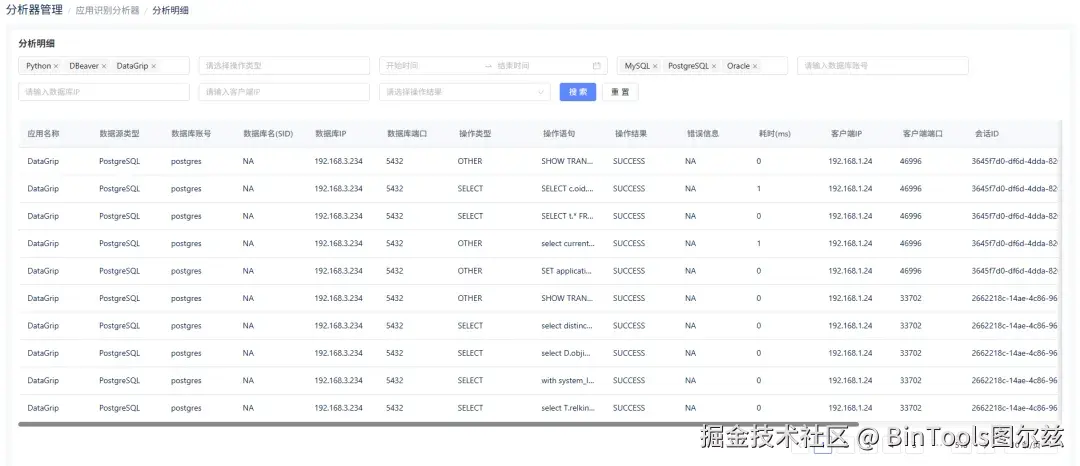Click client IP 192.168.1.24 in 'select D.obji...' row
1080x466 pixels.
point(850,353)
